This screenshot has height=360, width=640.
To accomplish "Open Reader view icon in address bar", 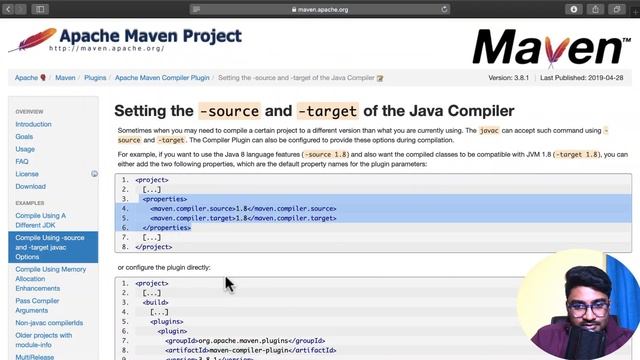I will click(x=196, y=9).
